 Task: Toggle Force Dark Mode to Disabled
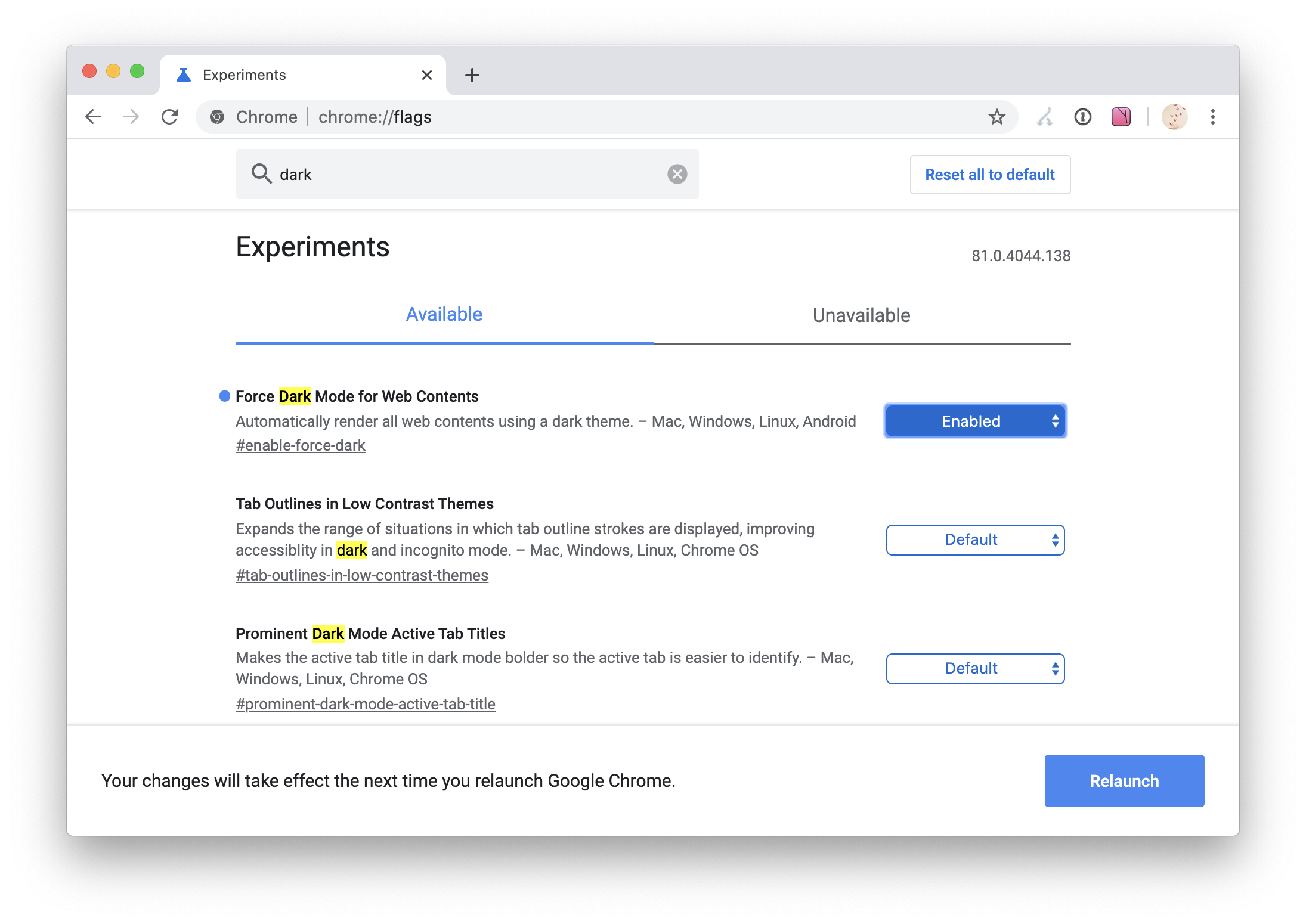click(x=975, y=421)
